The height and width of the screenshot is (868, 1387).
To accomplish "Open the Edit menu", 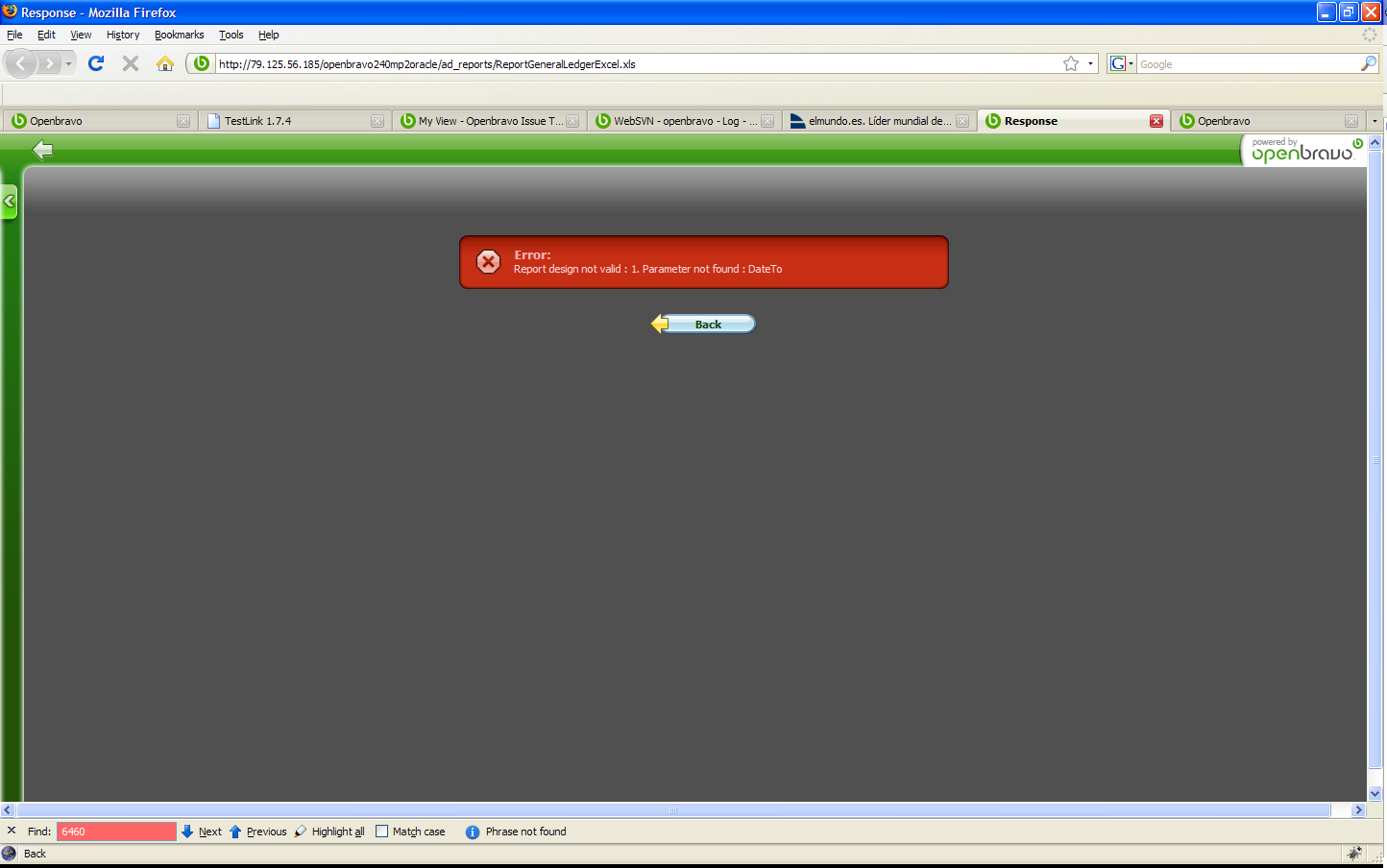I will point(46,35).
